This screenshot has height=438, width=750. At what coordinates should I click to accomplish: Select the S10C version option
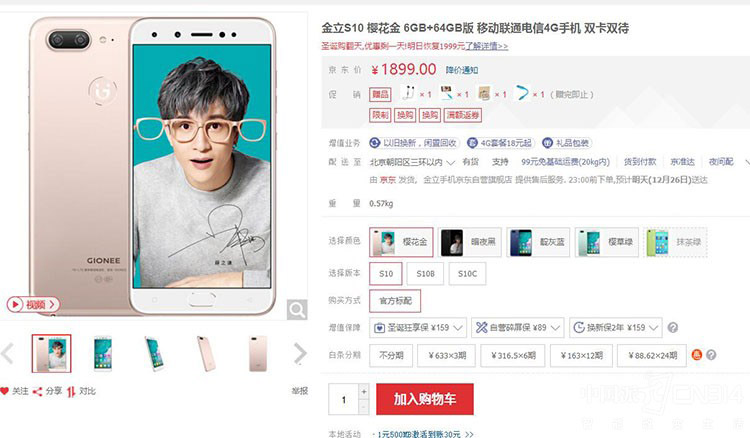[x=467, y=274]
